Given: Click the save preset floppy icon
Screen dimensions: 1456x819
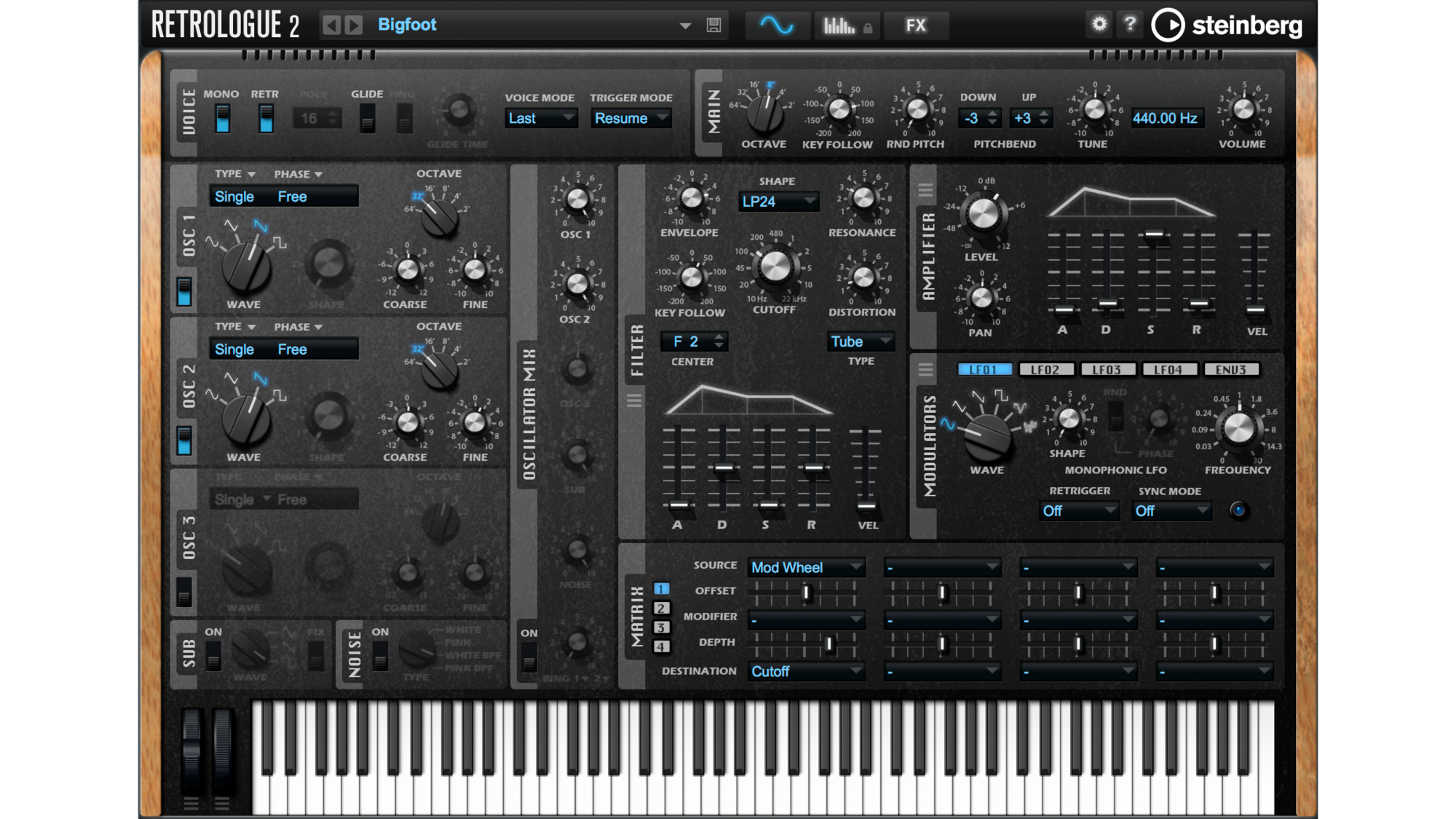Looking at the screenshot, I should [713, 25].
